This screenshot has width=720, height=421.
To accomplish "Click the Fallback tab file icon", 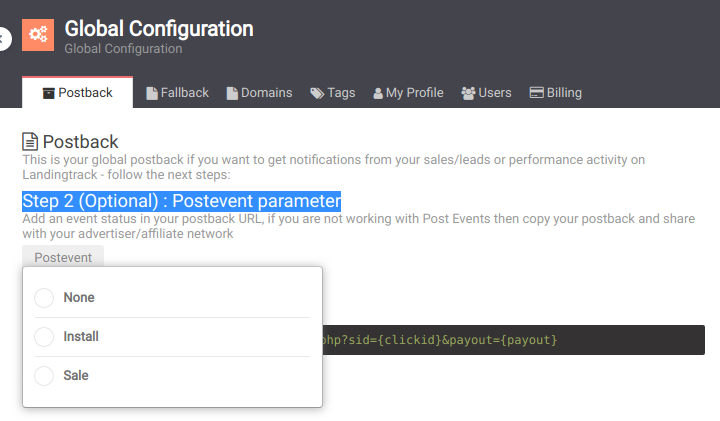I will coord(152,93).
